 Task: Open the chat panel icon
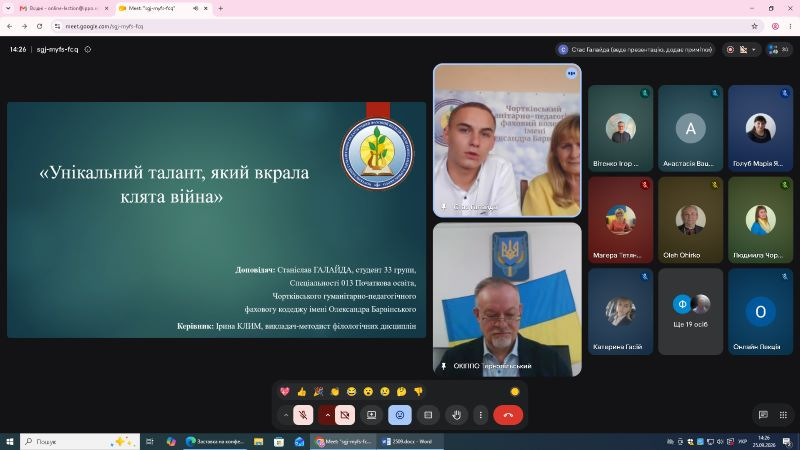tap(763, 415)
